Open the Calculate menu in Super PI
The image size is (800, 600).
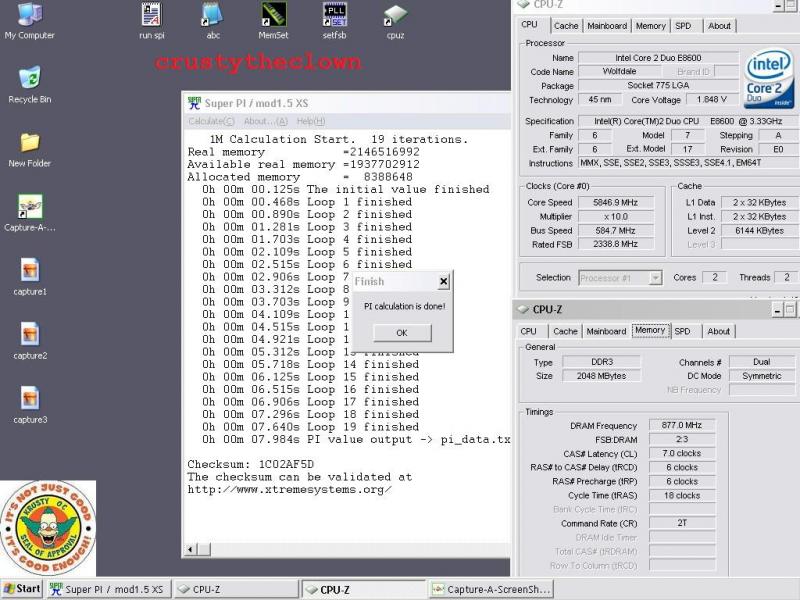point(211,121)
